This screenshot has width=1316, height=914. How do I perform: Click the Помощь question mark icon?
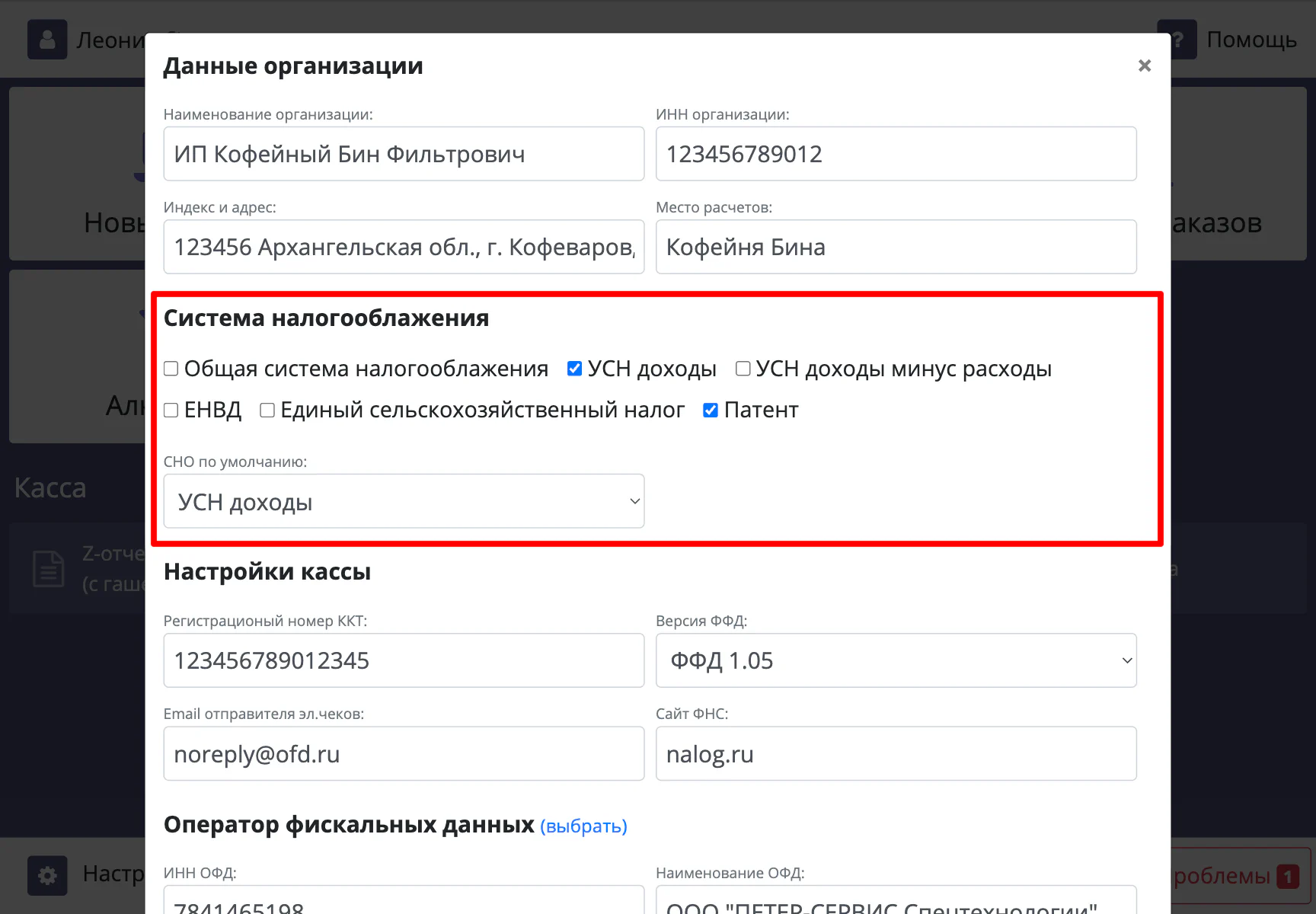pyautogui.click(x=1177, y=40)
